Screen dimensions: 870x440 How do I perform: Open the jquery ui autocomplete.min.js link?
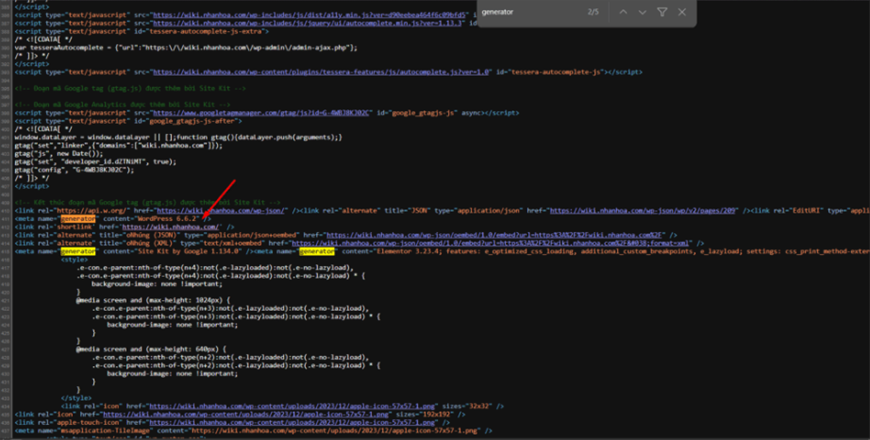pos(308,23)
